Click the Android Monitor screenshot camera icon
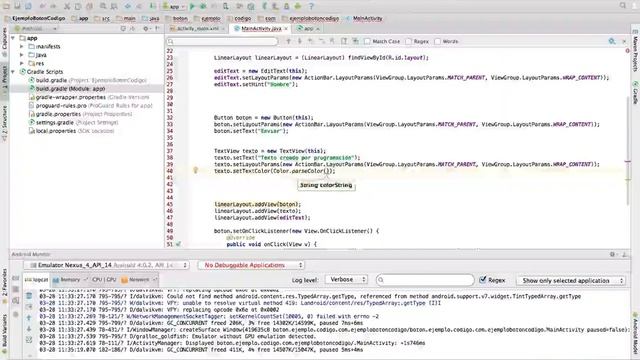This screenshot has width=640, height=360. [x=16, y=278]
